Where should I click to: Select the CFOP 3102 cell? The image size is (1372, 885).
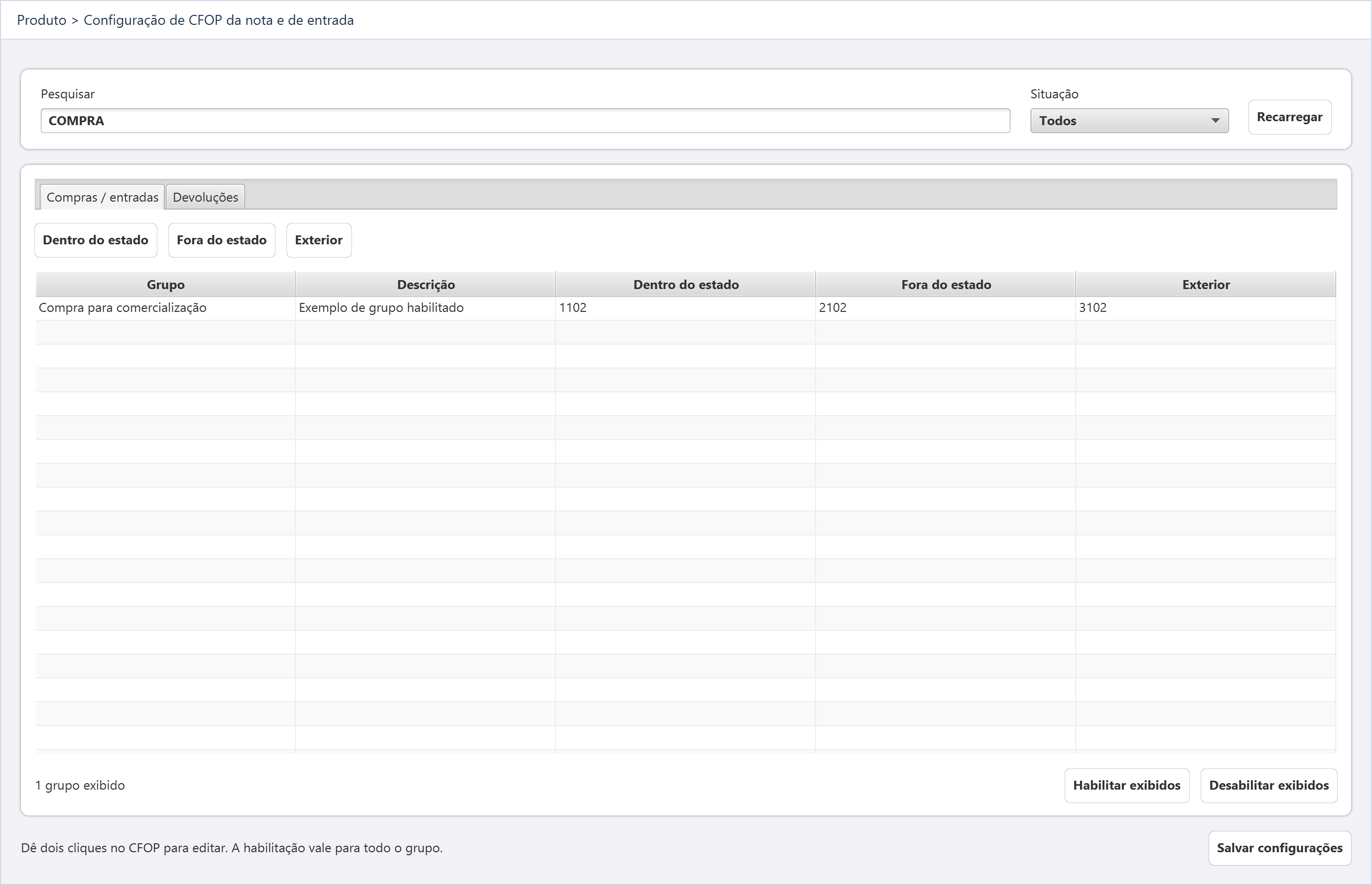coord(1205,308)
